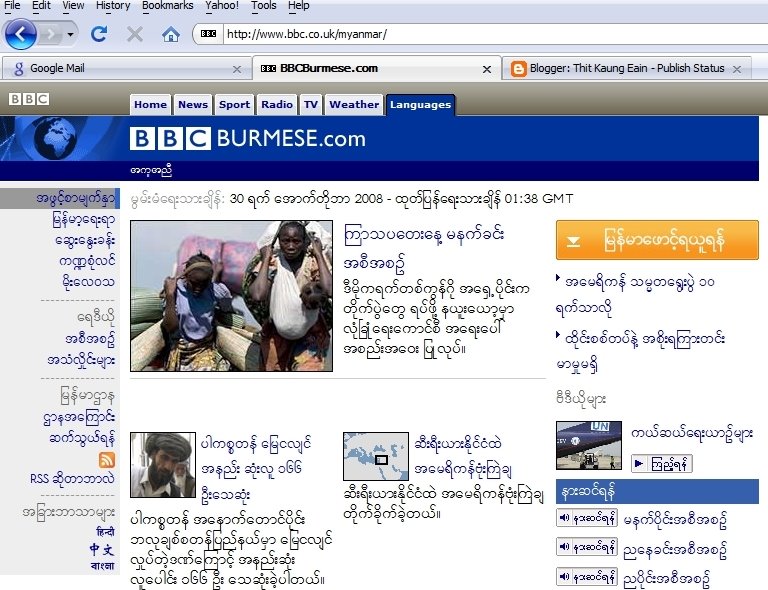Open the History menu
This screenshot has height=590, width=768.
click(x=113, y=5)
